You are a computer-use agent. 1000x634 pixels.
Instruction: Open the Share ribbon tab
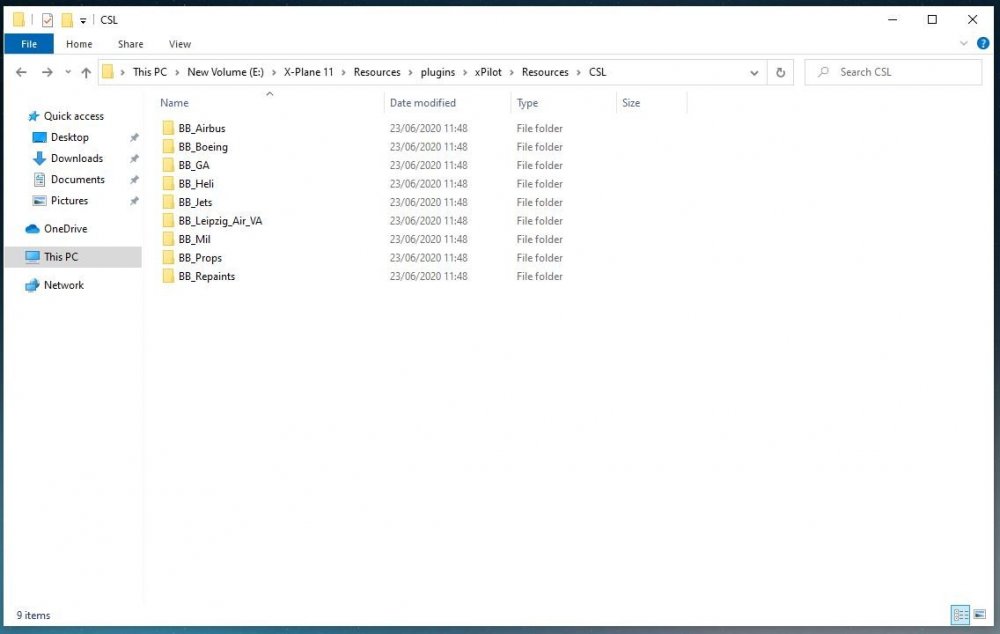[130, 44]
